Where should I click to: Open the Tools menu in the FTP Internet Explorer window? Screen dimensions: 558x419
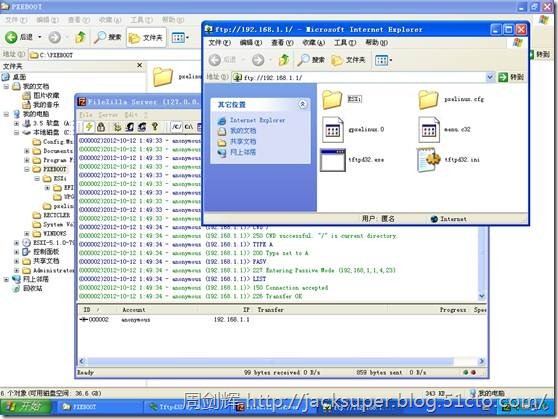345,43
